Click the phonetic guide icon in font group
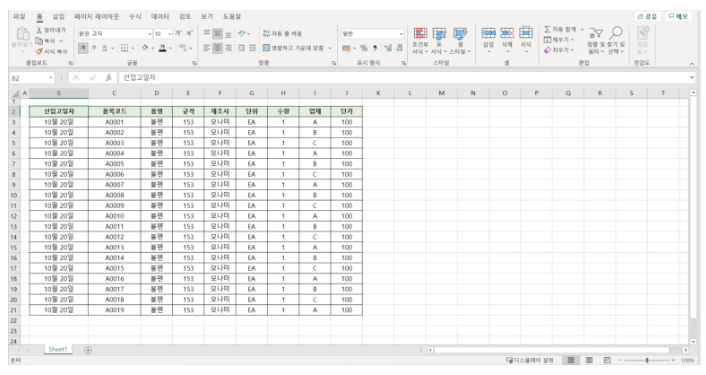 (x=182, y=48)
